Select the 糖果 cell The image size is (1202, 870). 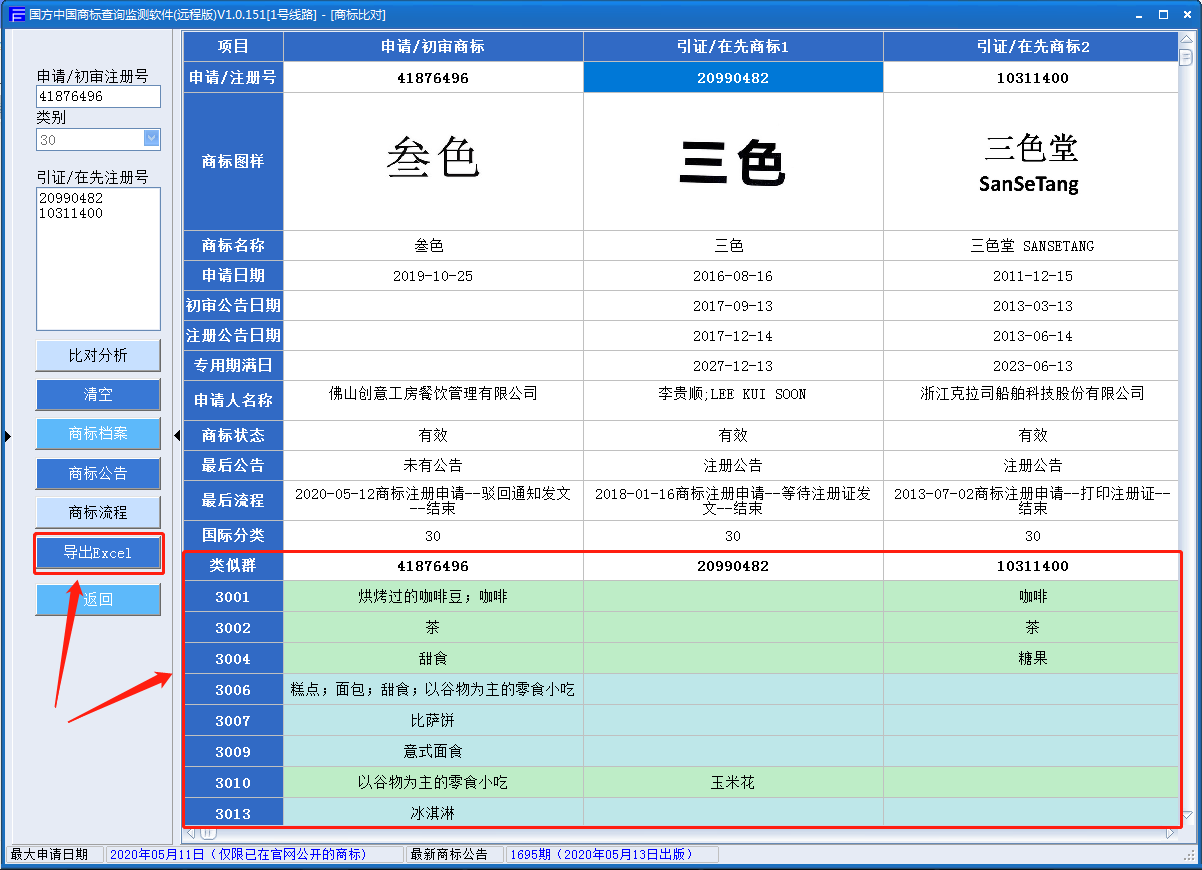[1032, 659]
